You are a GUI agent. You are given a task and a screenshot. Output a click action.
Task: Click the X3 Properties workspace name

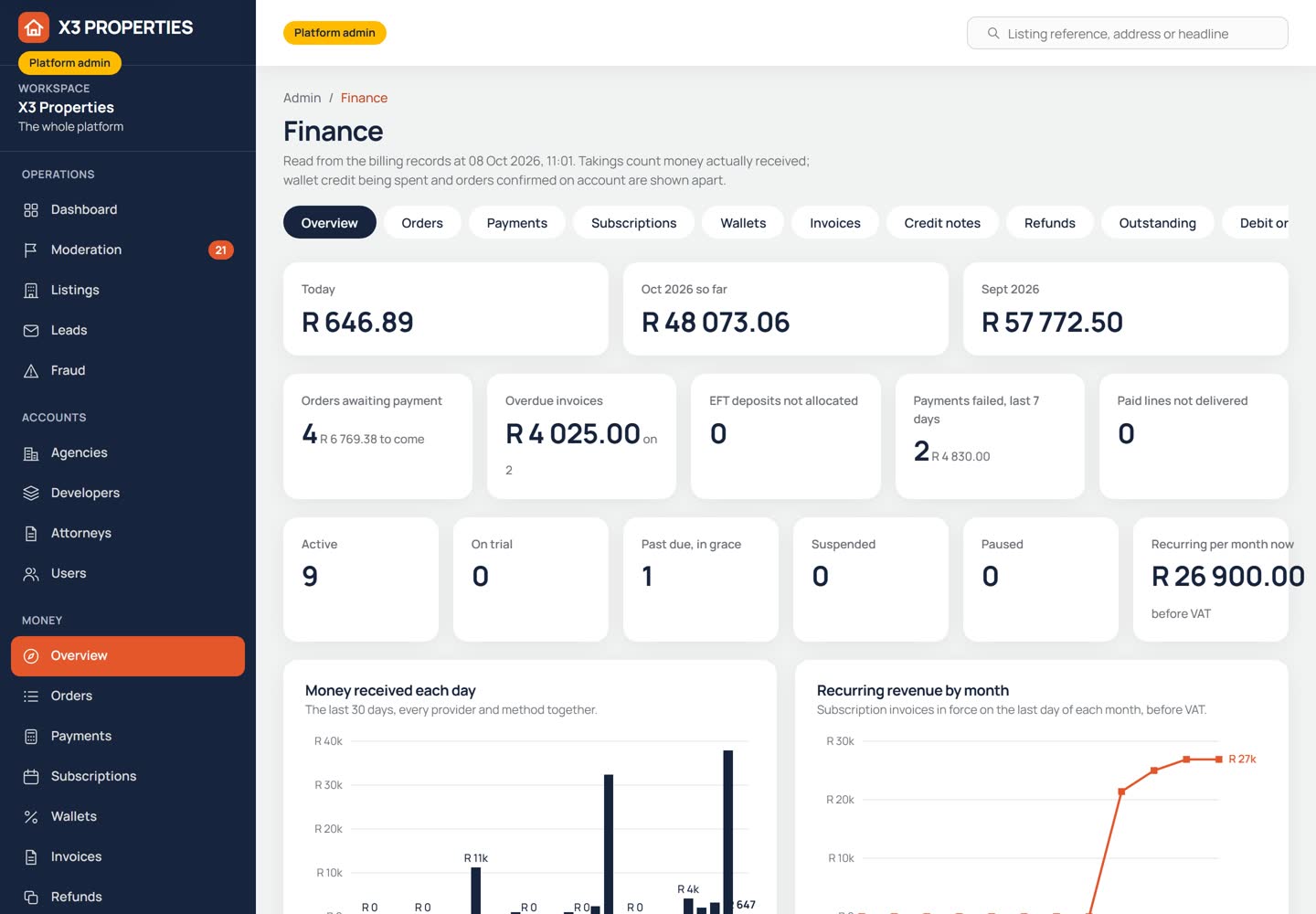click(x=66, y=108)
